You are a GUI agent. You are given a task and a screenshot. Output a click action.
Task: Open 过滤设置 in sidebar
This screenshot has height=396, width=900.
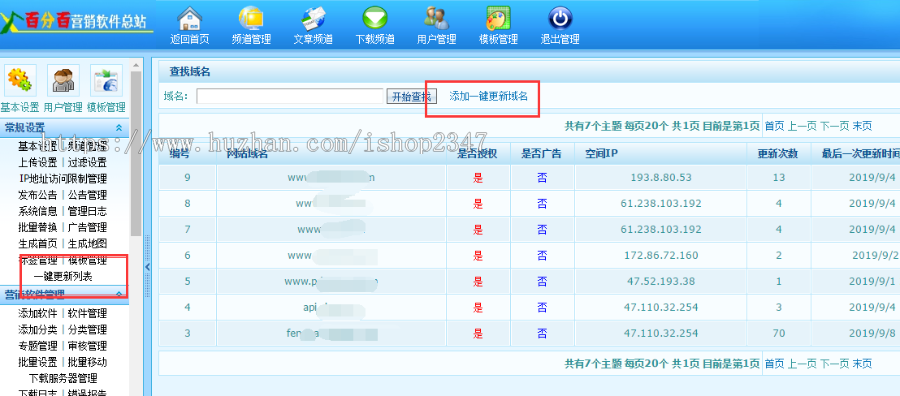[x=87, y=162]
